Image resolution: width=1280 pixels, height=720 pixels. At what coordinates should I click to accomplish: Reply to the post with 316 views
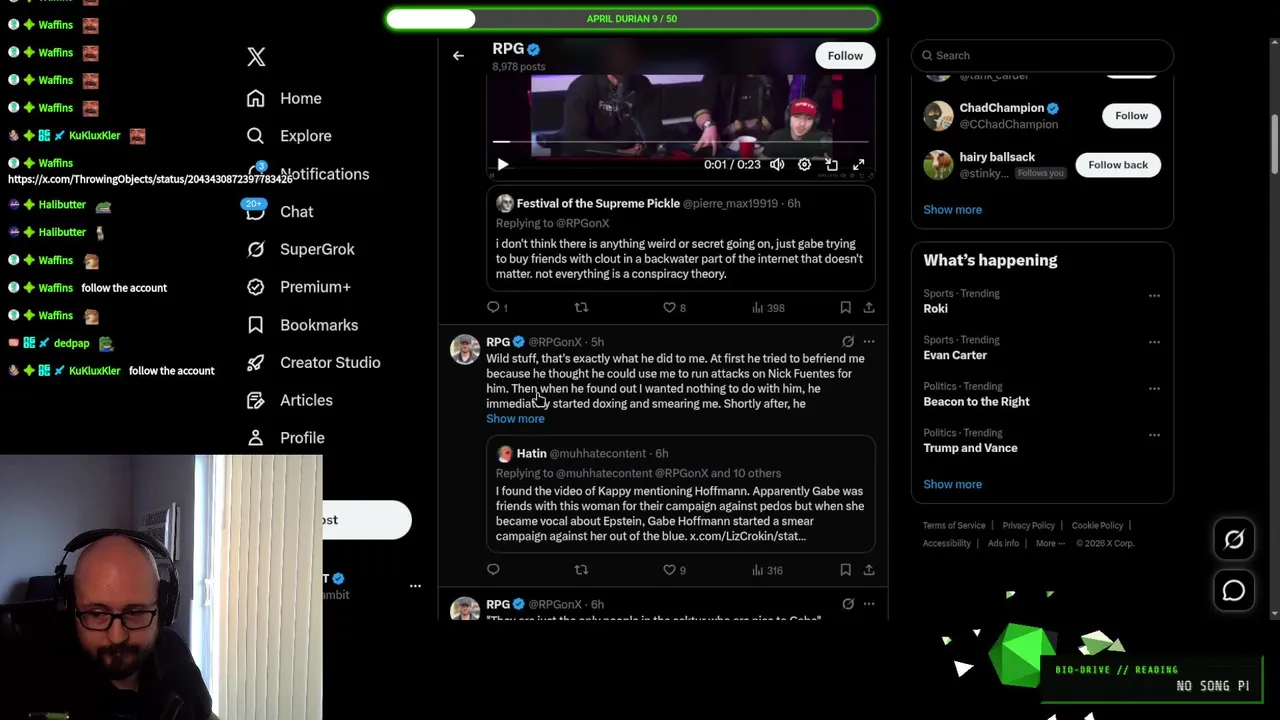(493, 570)
